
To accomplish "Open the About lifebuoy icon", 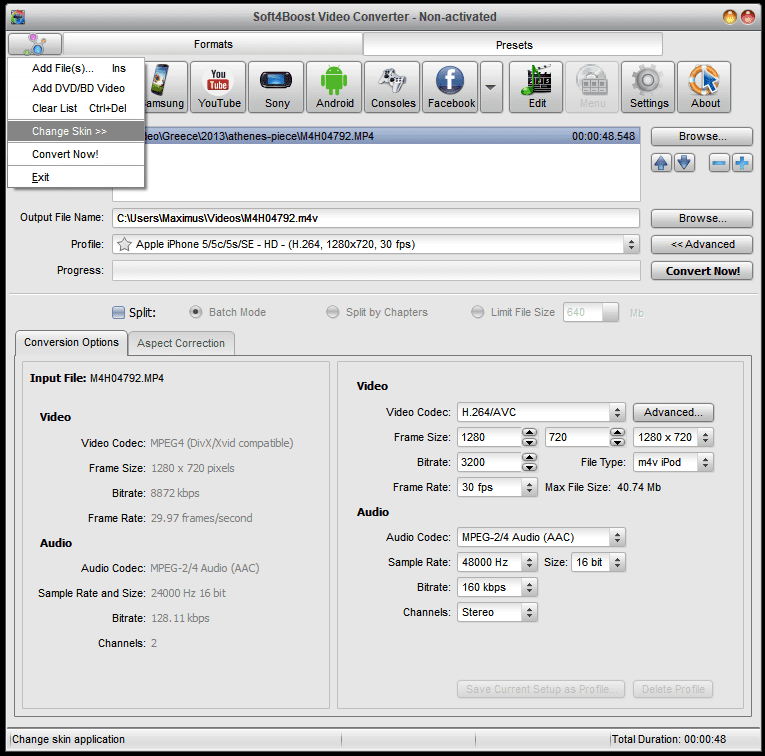I will pos(704,87).
